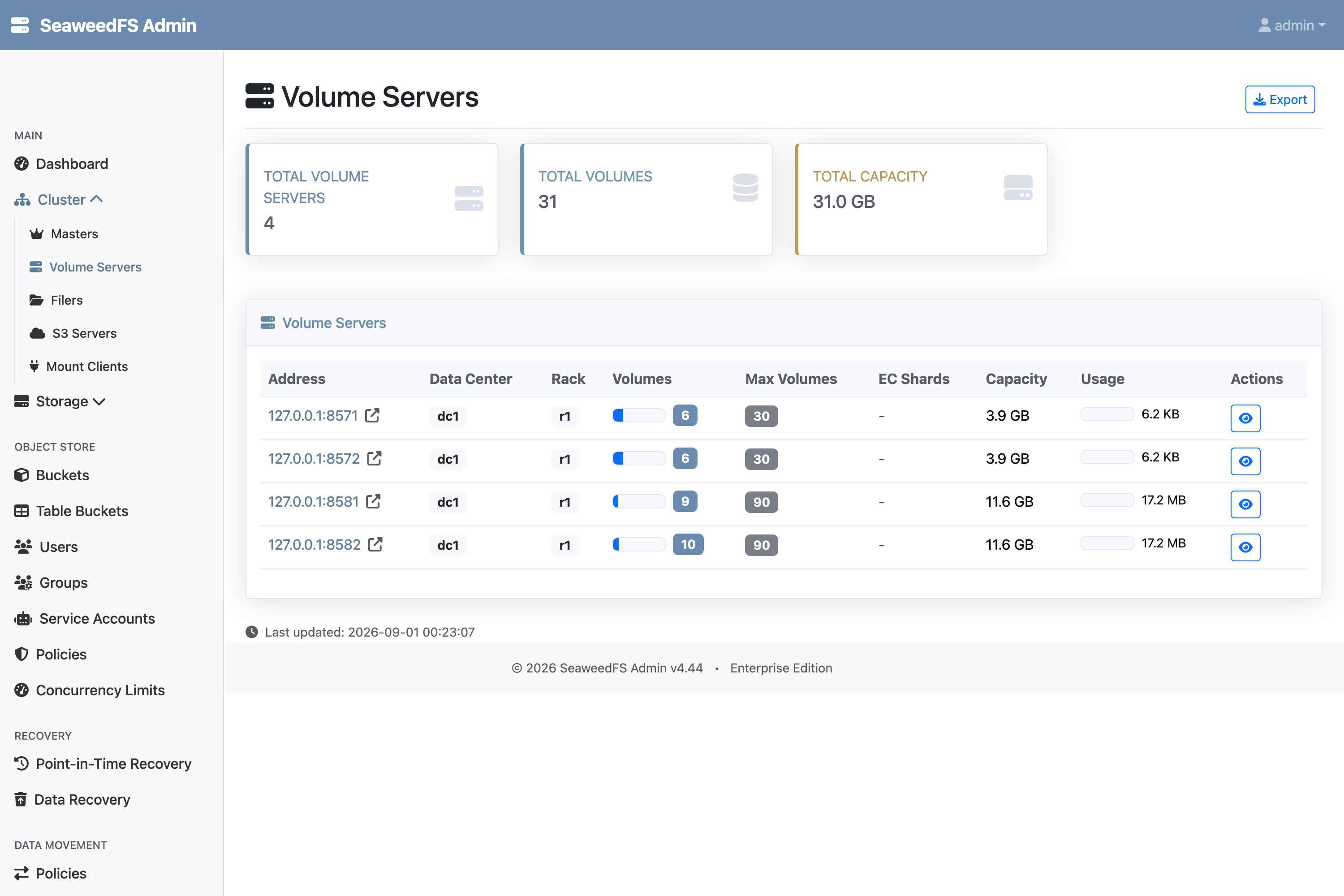Click the Max Volumes column header
The image size is (1344, 896).
[x=791, y=379]
